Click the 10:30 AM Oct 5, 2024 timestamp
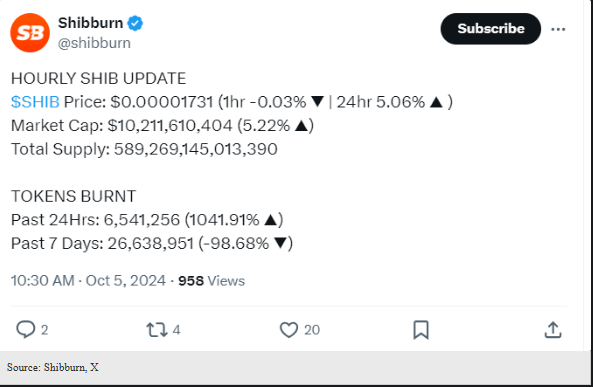593x387 pixels. click(x=88, y=281)
